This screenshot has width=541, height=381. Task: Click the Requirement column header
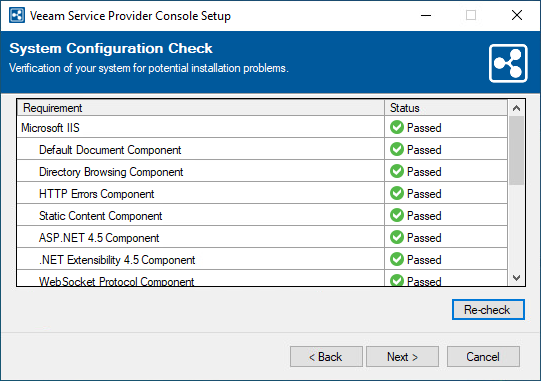click(200, 108)
